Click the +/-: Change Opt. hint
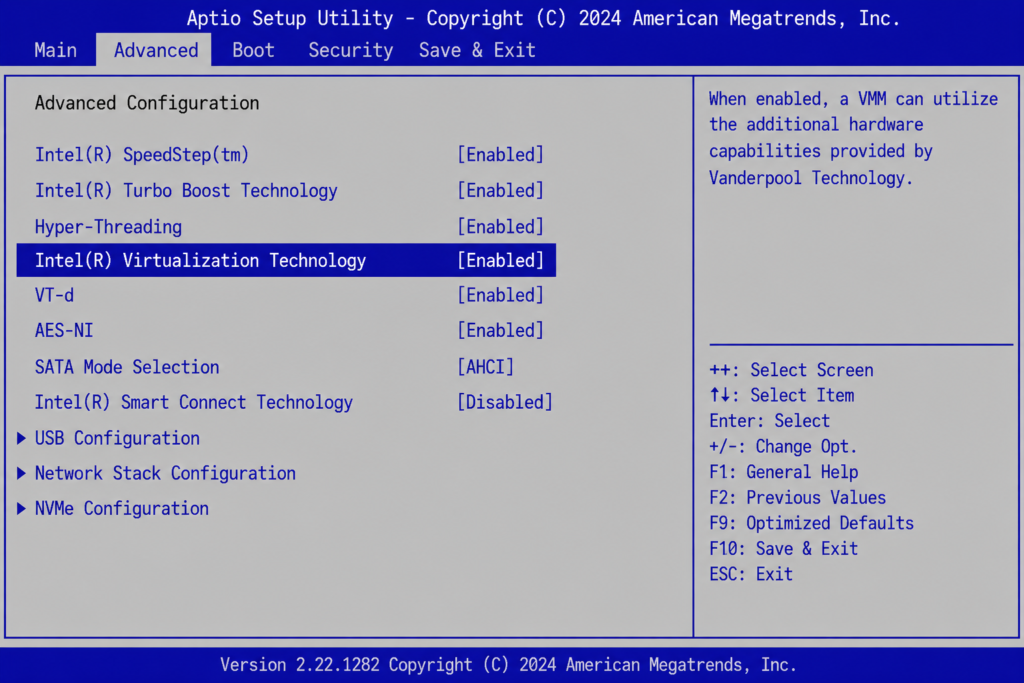Image resolution: width=1024 pixels, height=683 pixels. [783, 447]
